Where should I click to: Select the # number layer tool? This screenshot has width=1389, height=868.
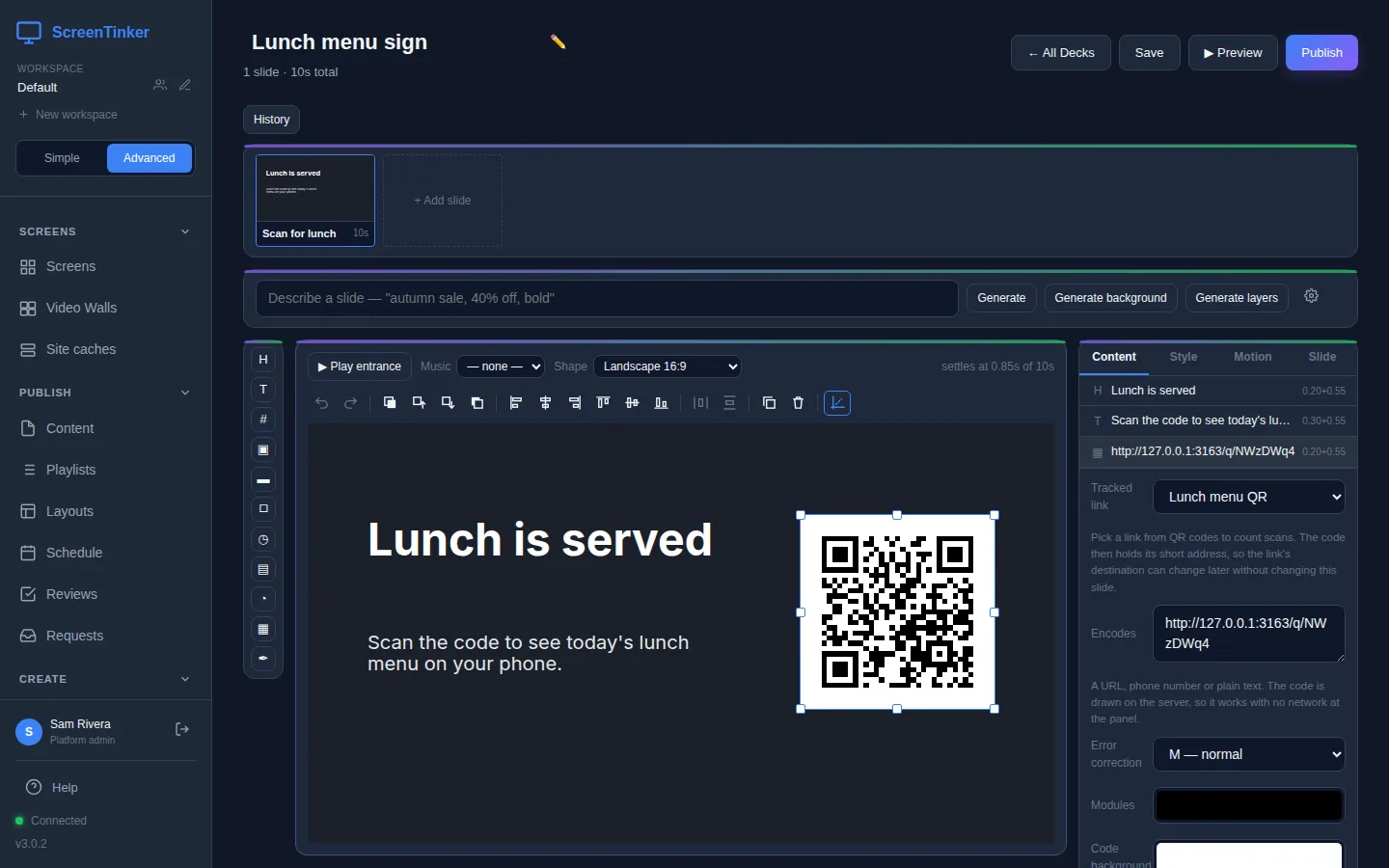[x=263, y=420]
